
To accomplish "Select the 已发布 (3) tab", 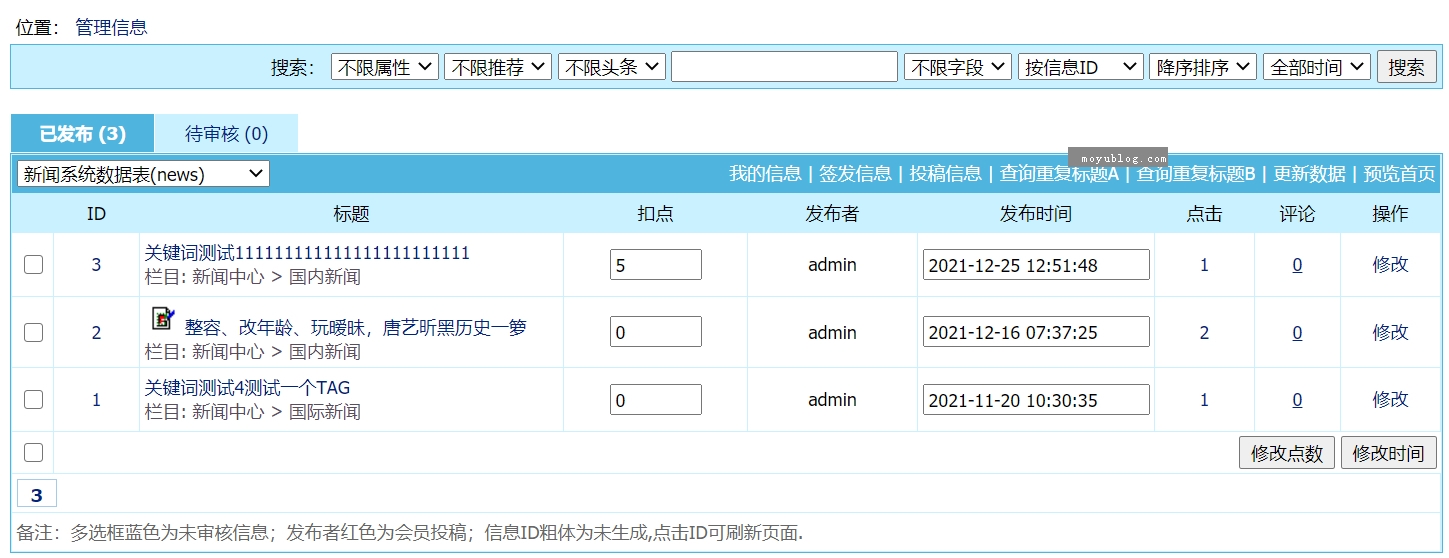I will pyautogui.click(x=83, y=134).
